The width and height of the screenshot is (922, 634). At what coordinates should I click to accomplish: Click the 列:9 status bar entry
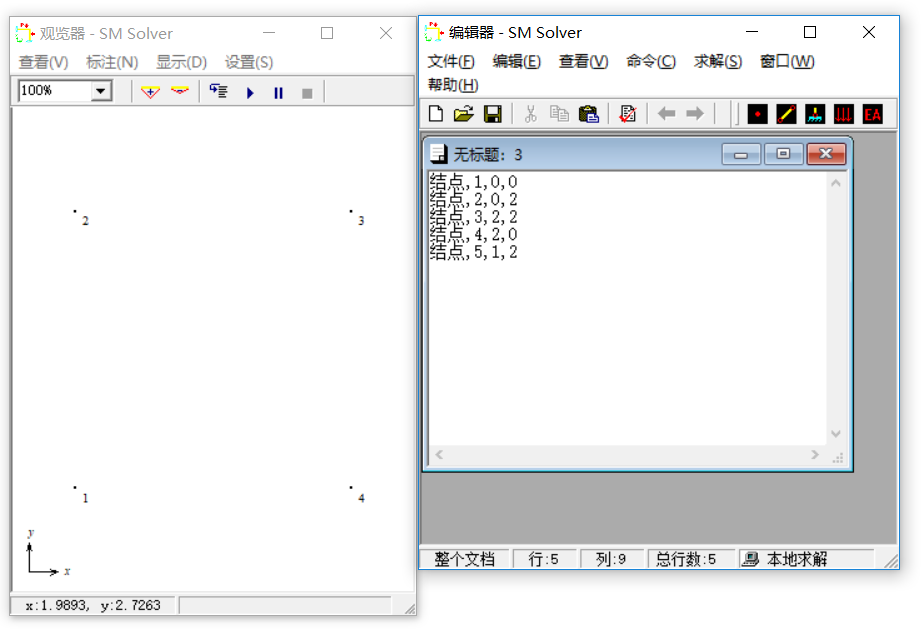pyautogui.click(x=610, y=559)
